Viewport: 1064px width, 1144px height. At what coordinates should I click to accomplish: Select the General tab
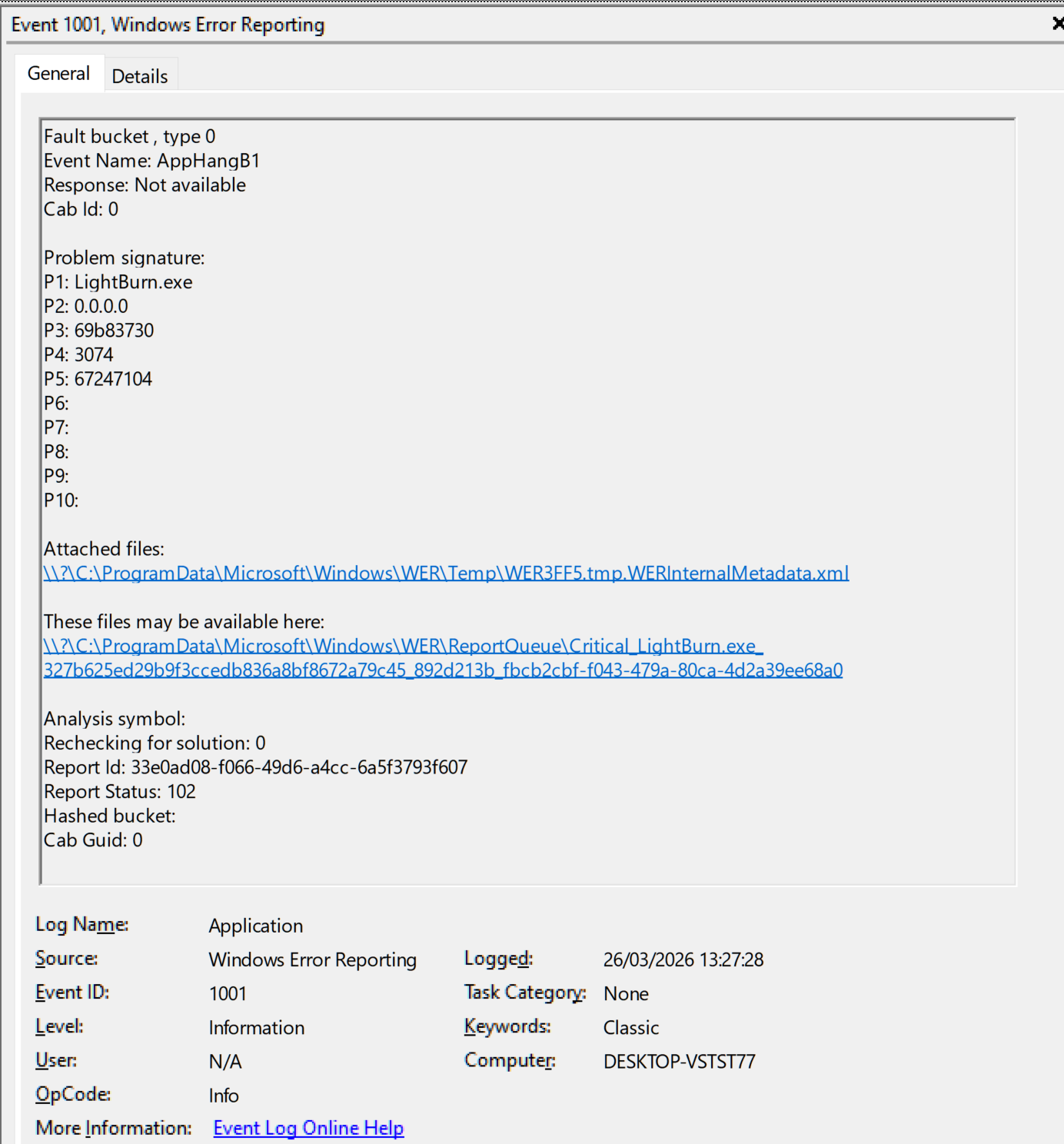58,74
